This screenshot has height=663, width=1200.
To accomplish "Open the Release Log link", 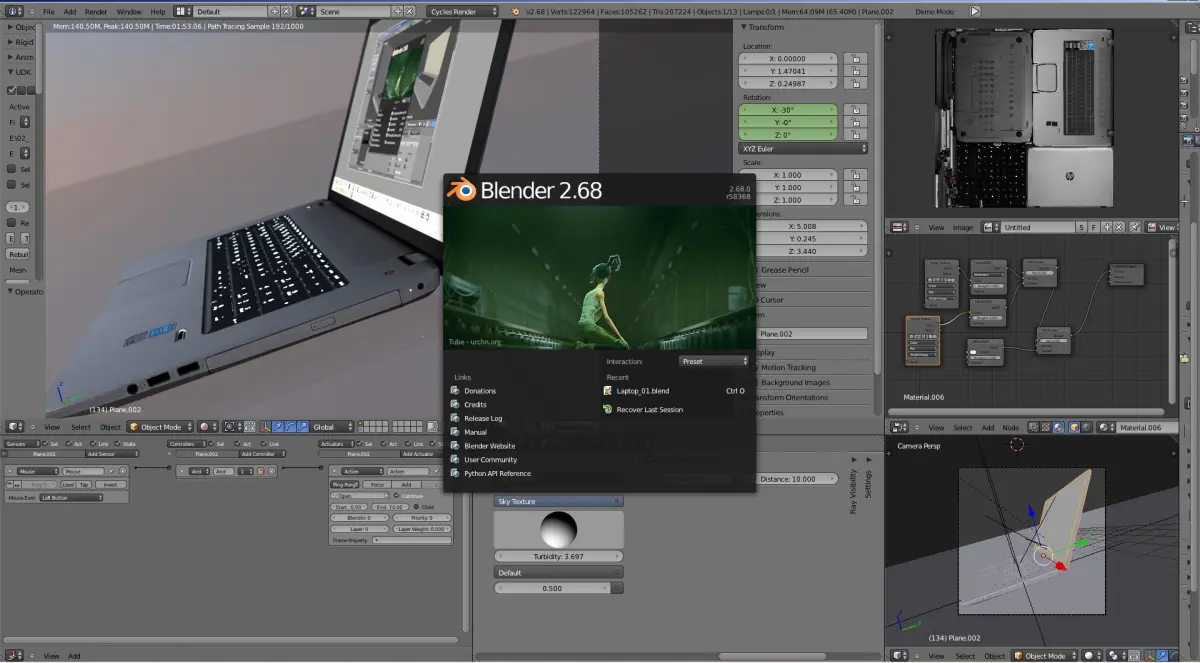I will (x=483, y=419).
